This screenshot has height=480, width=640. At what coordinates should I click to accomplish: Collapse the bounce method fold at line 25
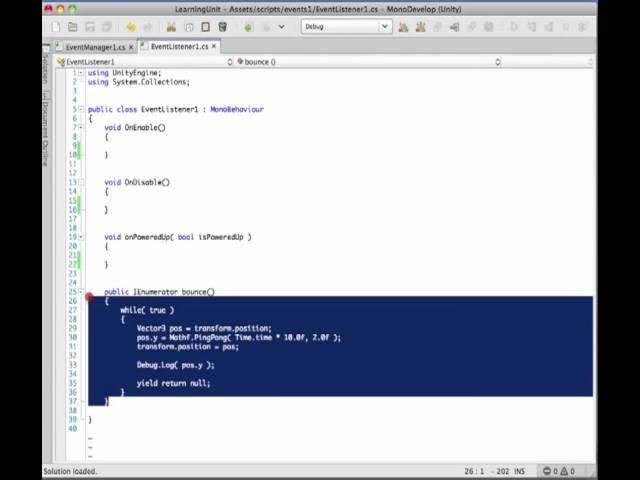click(x=81, y=291)
